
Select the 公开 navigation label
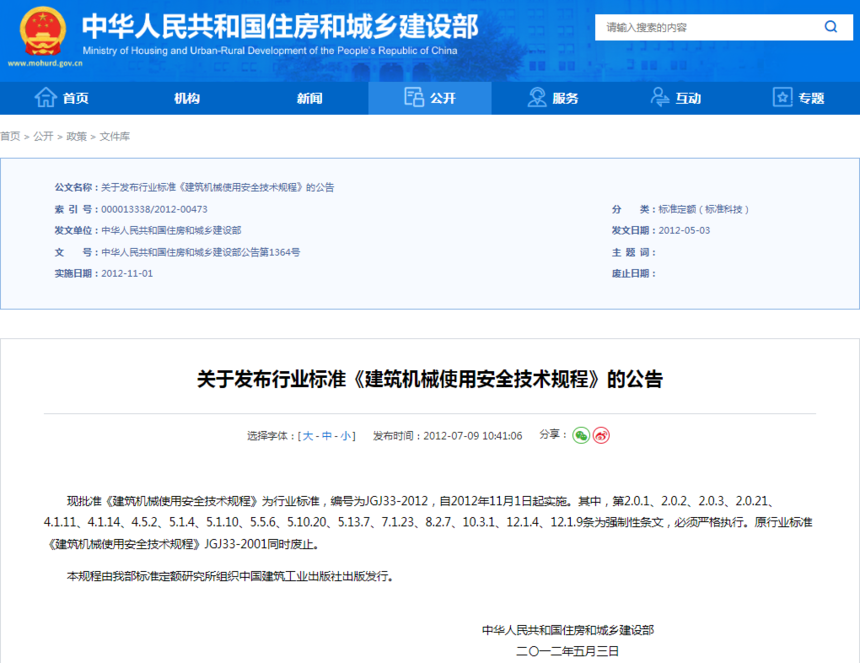443,98
